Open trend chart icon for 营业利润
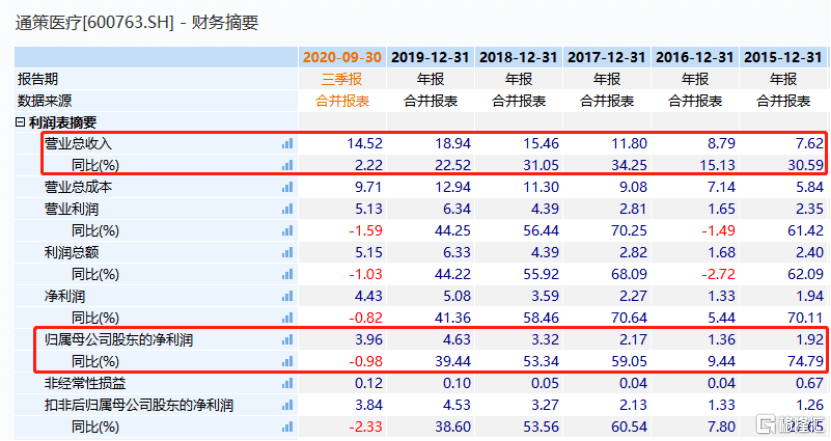The image size is (831, 441). tap(288, 209)
